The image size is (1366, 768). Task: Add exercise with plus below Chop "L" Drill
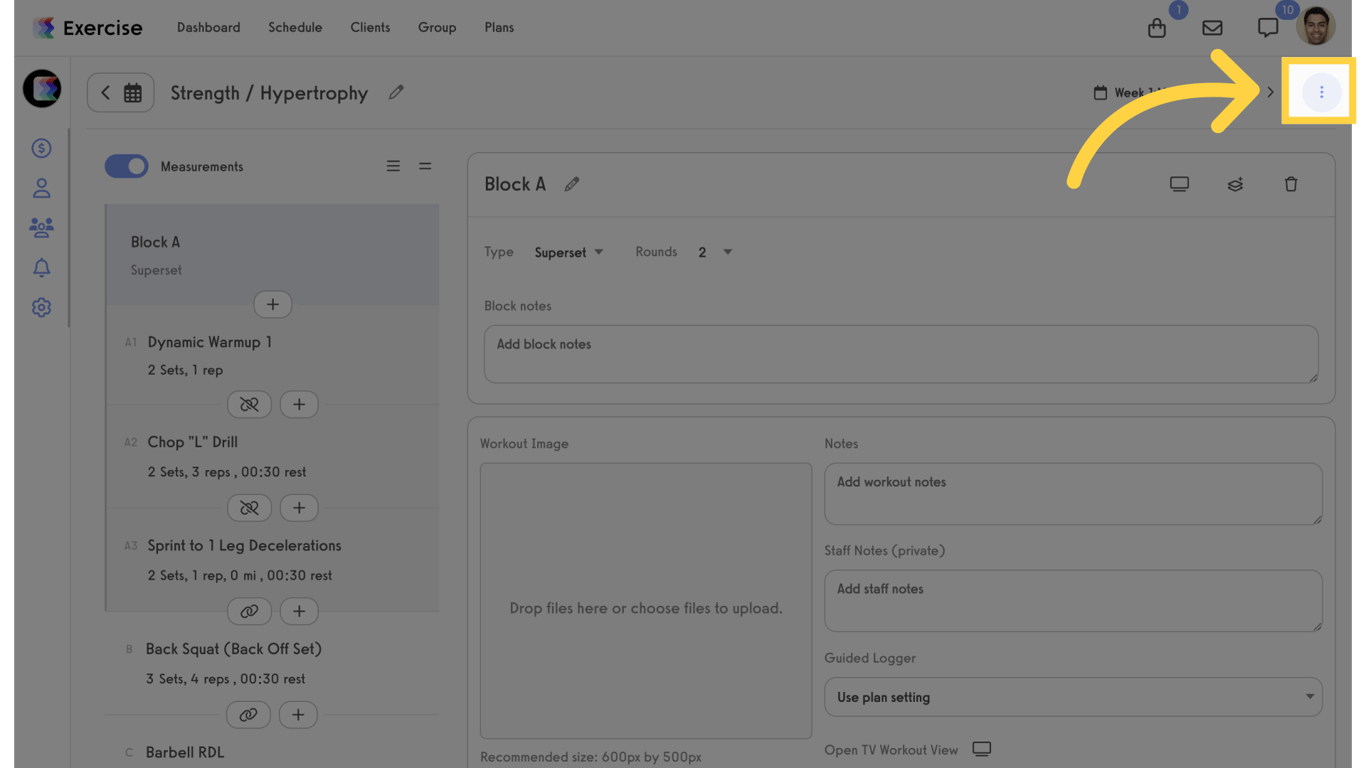(x=299, y=508)
